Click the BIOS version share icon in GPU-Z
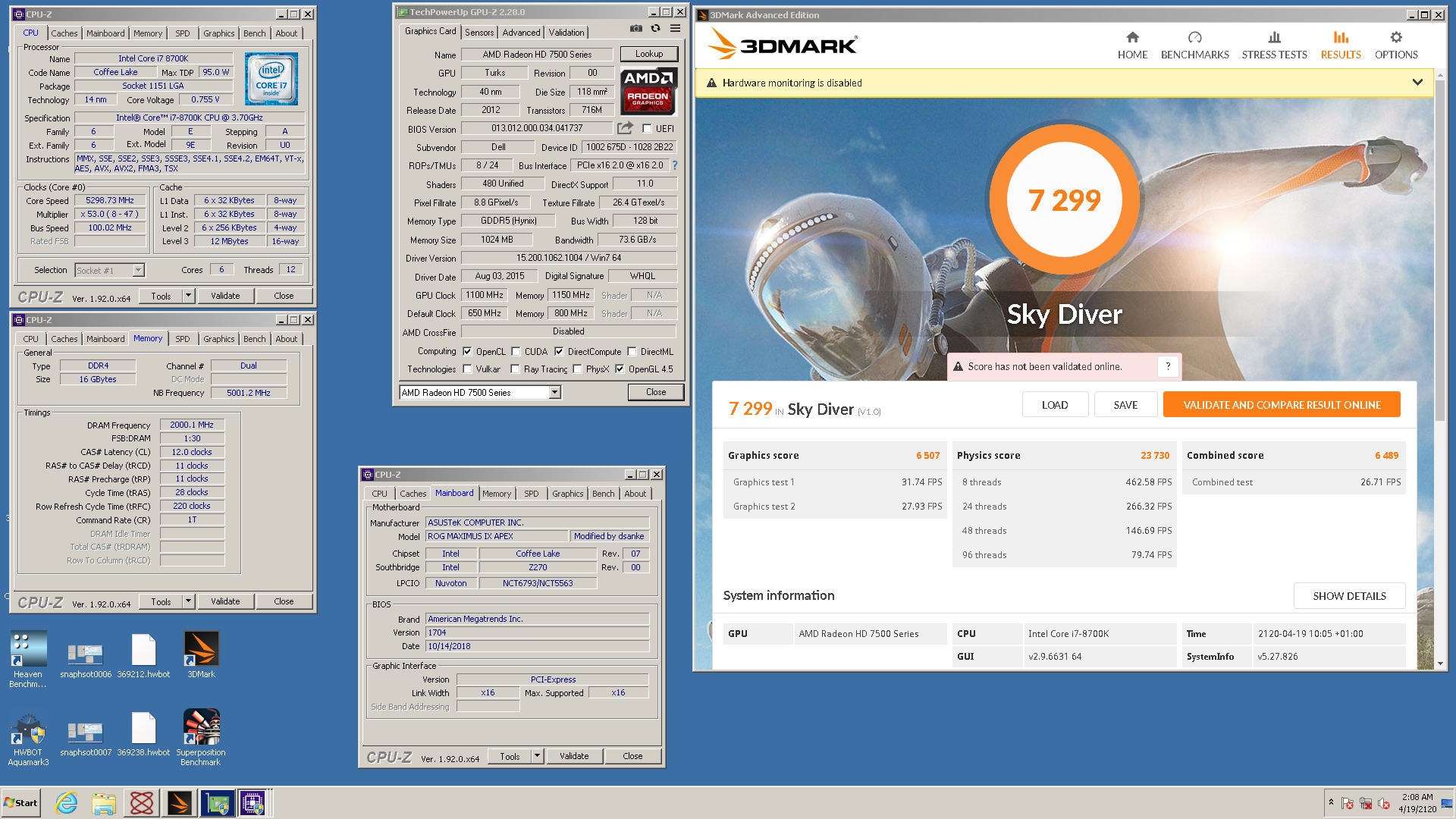 coord(625,128)
